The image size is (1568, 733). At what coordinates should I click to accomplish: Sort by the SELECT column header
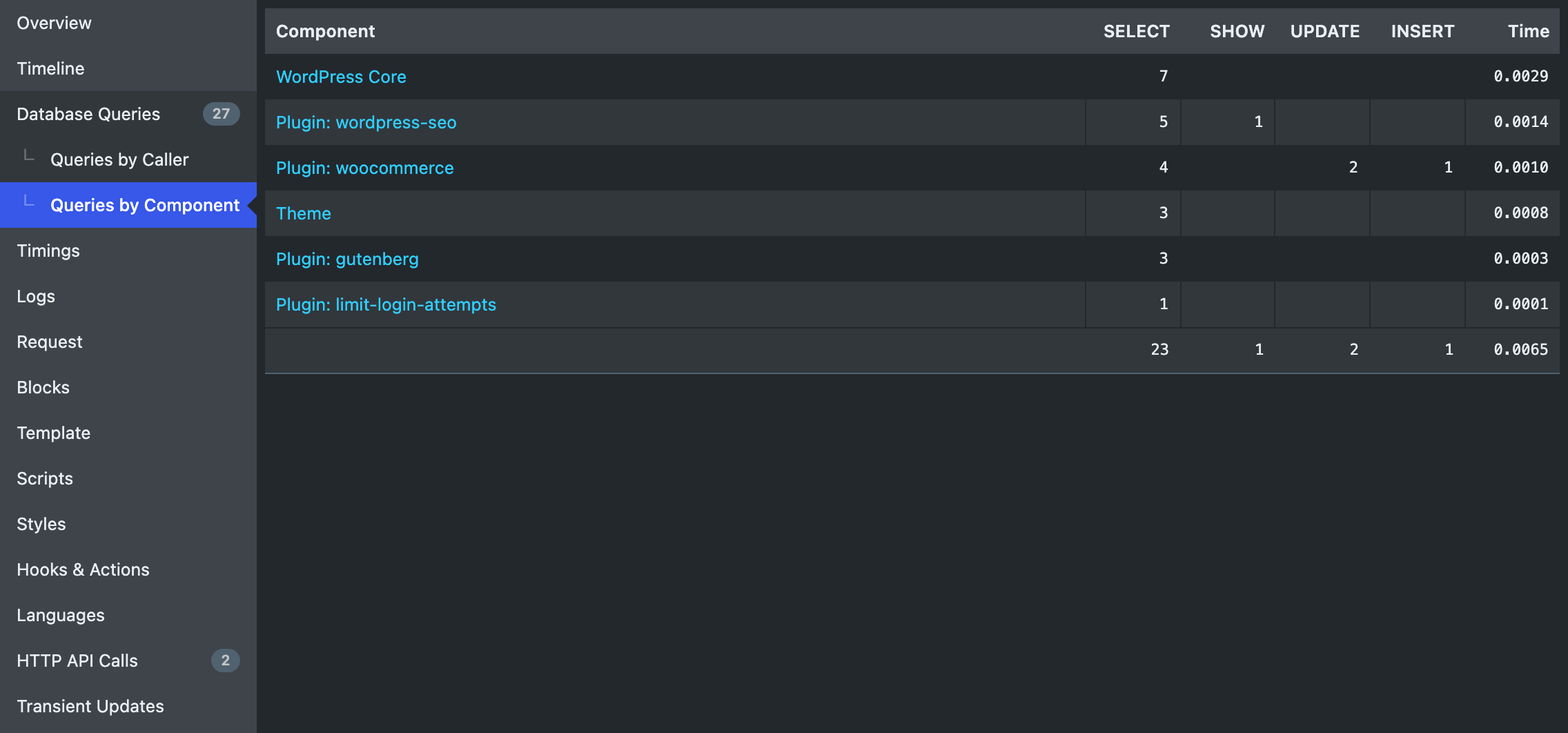click(x=1136, y=31)
